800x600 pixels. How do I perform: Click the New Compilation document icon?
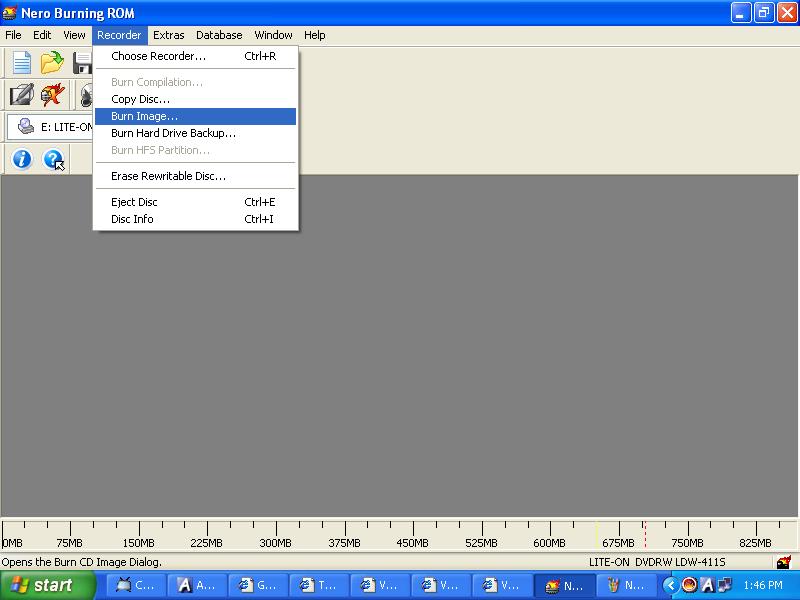(21, 63)
